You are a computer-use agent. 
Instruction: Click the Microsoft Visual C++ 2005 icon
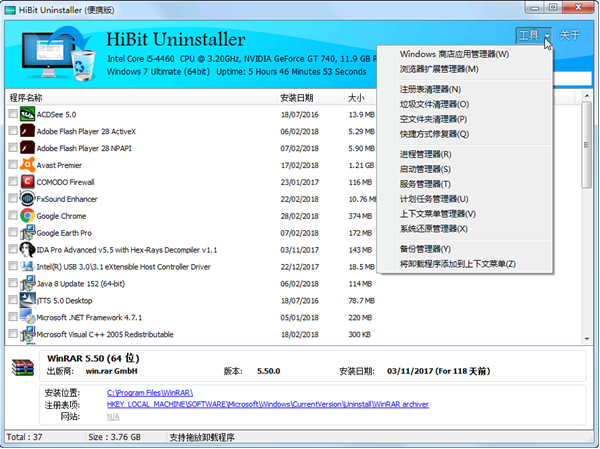pos(27,334)
